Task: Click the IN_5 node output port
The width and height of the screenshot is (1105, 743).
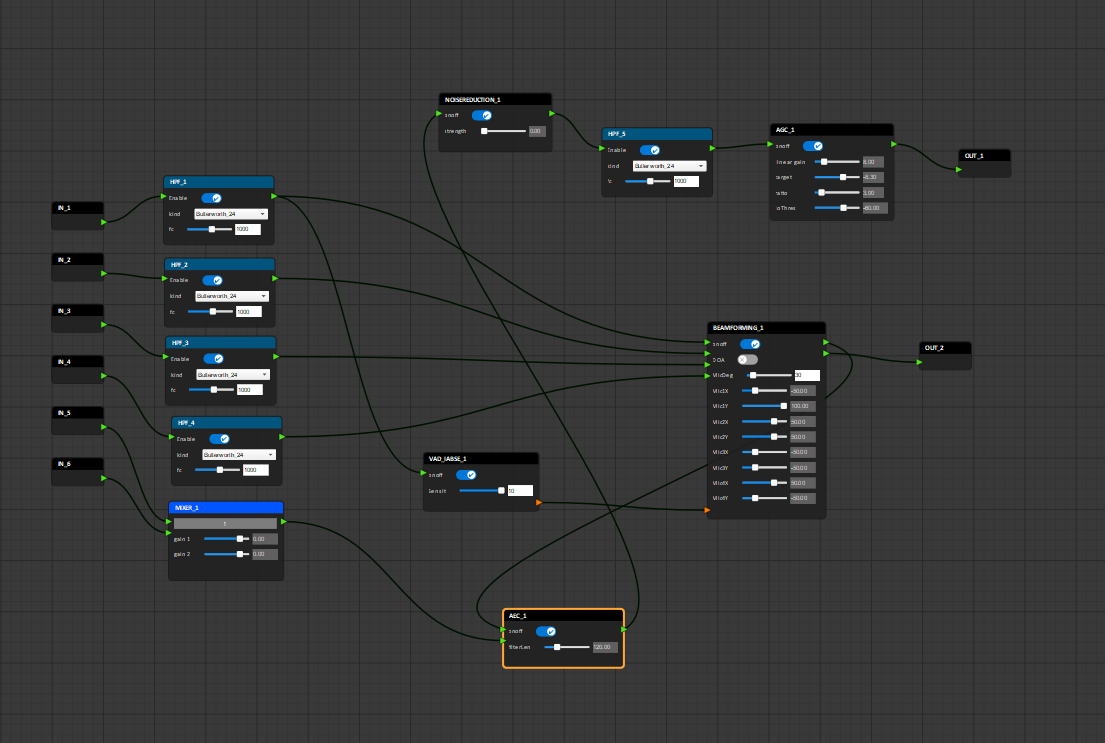Action: tap(104, 426)
